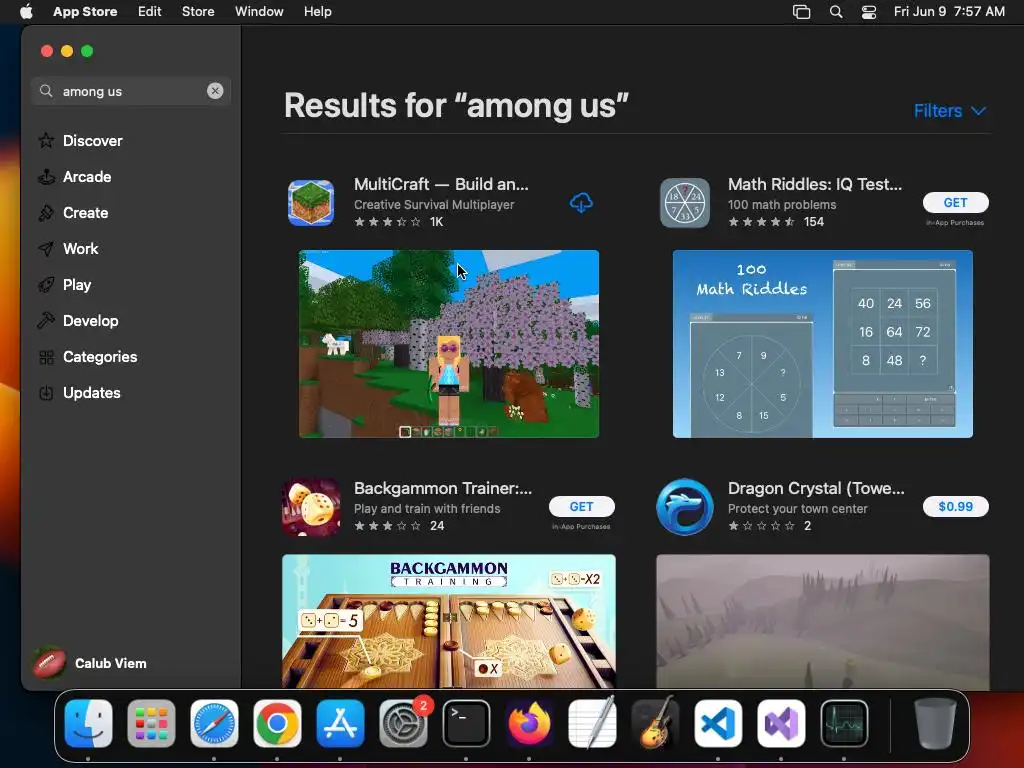The image size is (1024, 768).
Task: Clear the search field with the X icon
Action: point(215,91)
